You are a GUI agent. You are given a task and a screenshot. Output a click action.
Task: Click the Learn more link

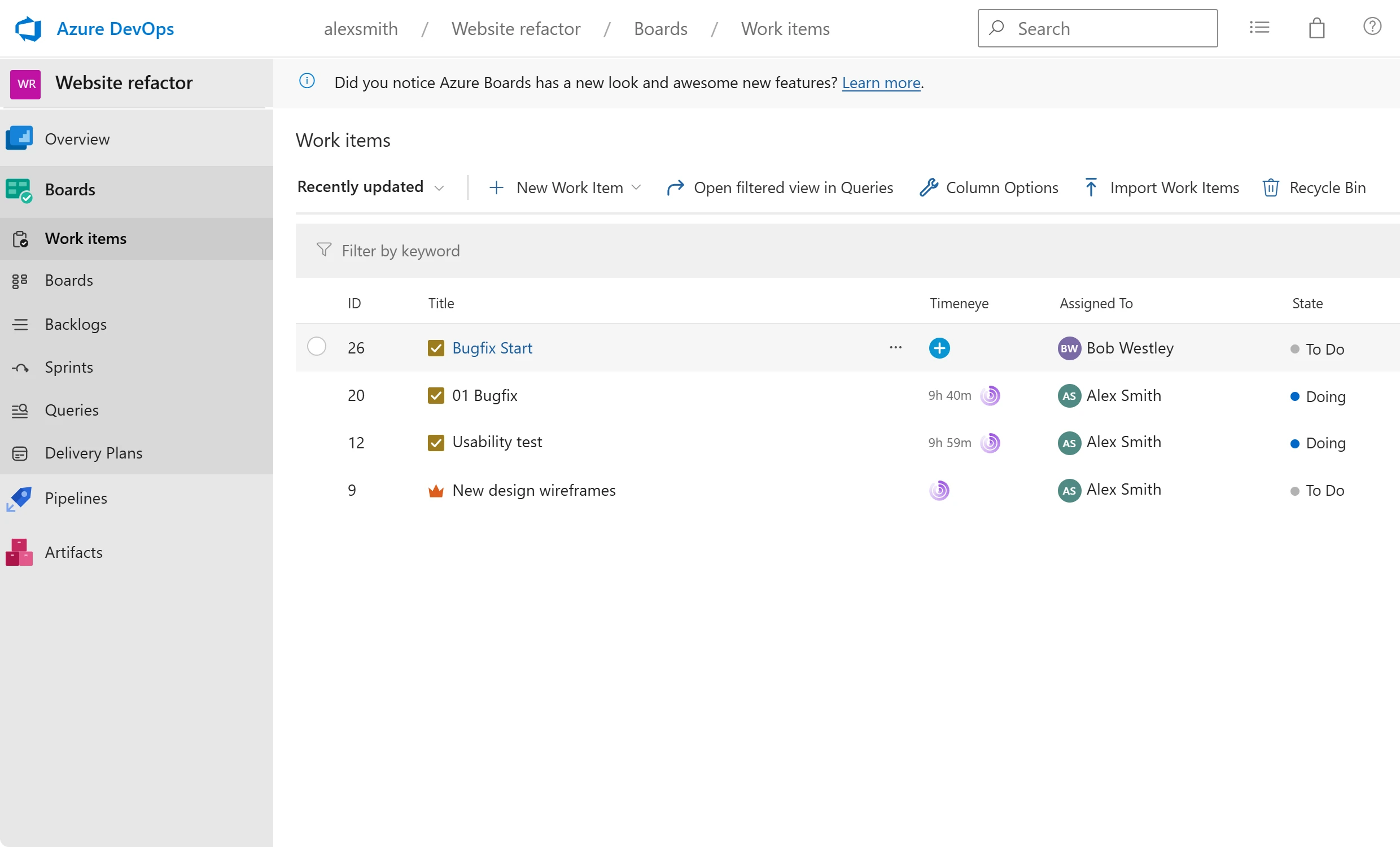click(x=881, y=83)
